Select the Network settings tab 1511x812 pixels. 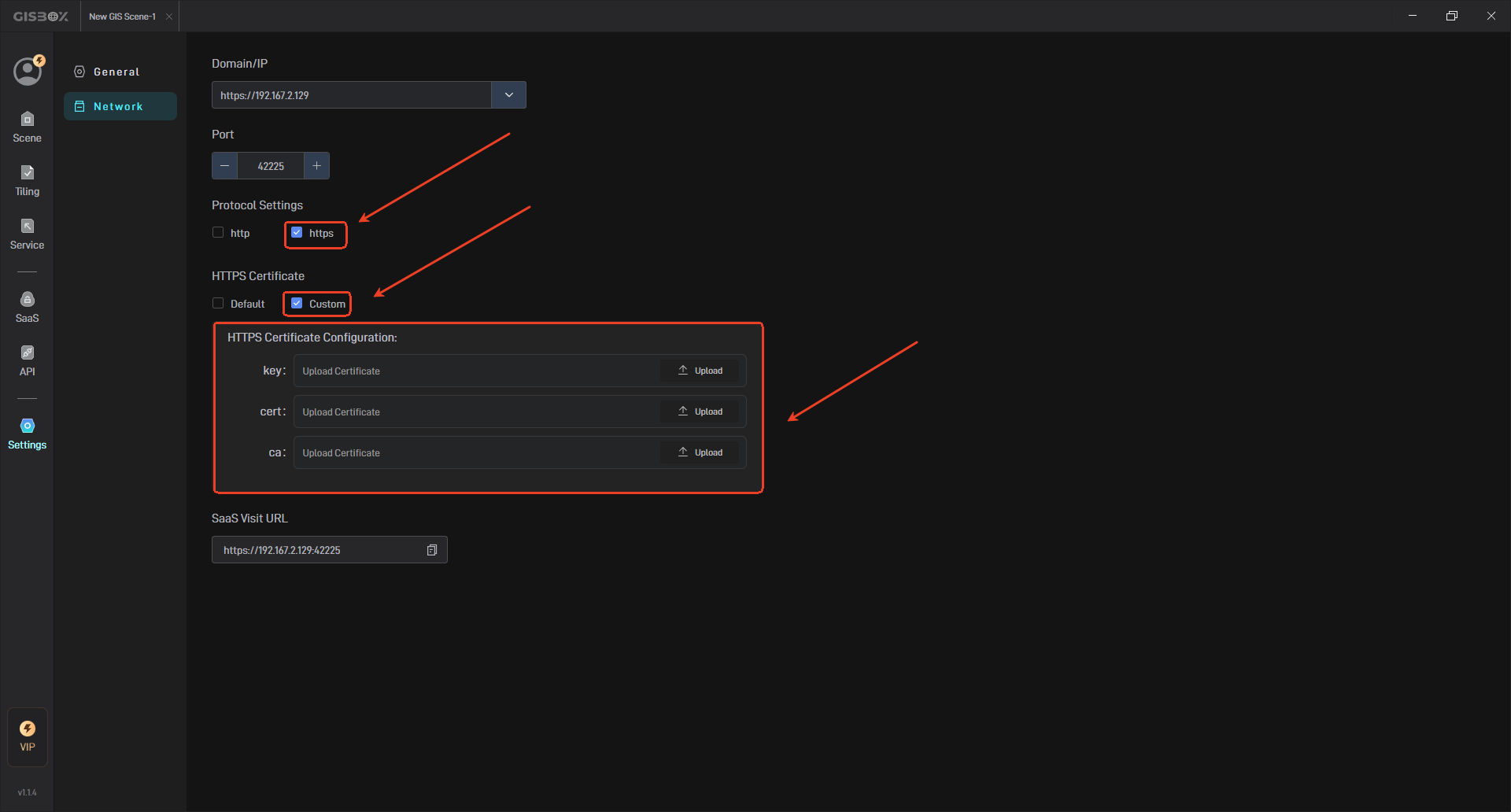click(118, 106)
